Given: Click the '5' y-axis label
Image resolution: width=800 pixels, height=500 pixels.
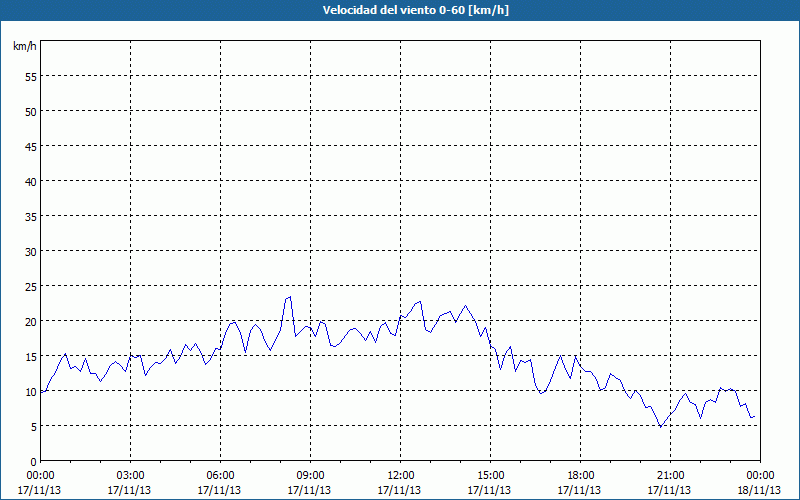Looking at the screenshot, I should (x=34, y=427).
